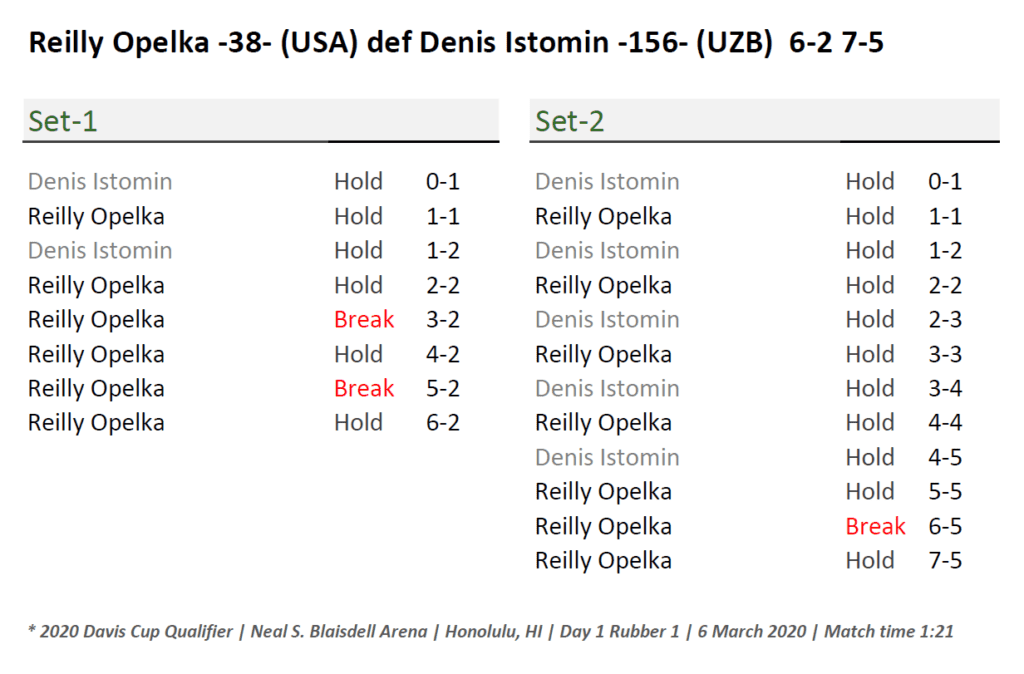This screenshot has width=1024, height=674.
Task: Click Reilly Opelka on the Set-2 6-5 row
Action: coord(603,527)
